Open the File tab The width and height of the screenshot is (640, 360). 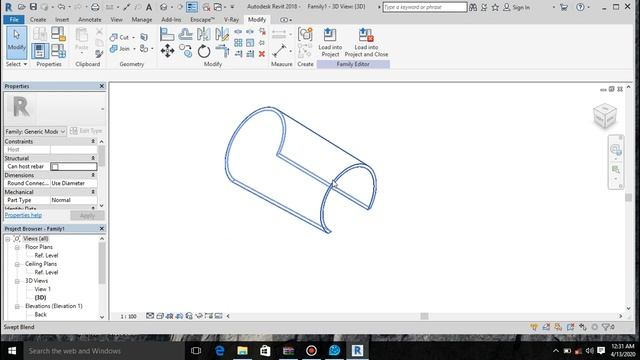tap(14, 20)
